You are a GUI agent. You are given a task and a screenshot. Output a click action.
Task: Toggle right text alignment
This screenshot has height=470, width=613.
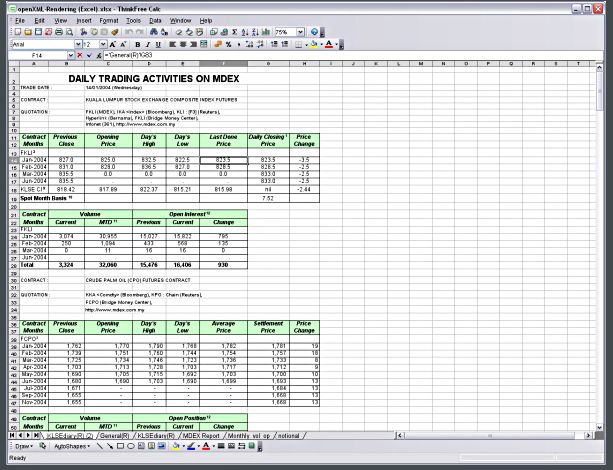tap(193, 45)
